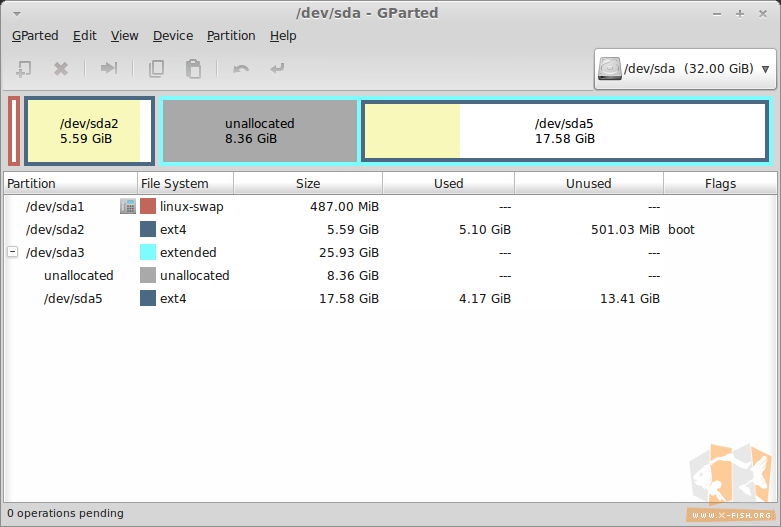Open the /dev/sda (32.00 GiB) device dropdown

click(x=685, y=69)
